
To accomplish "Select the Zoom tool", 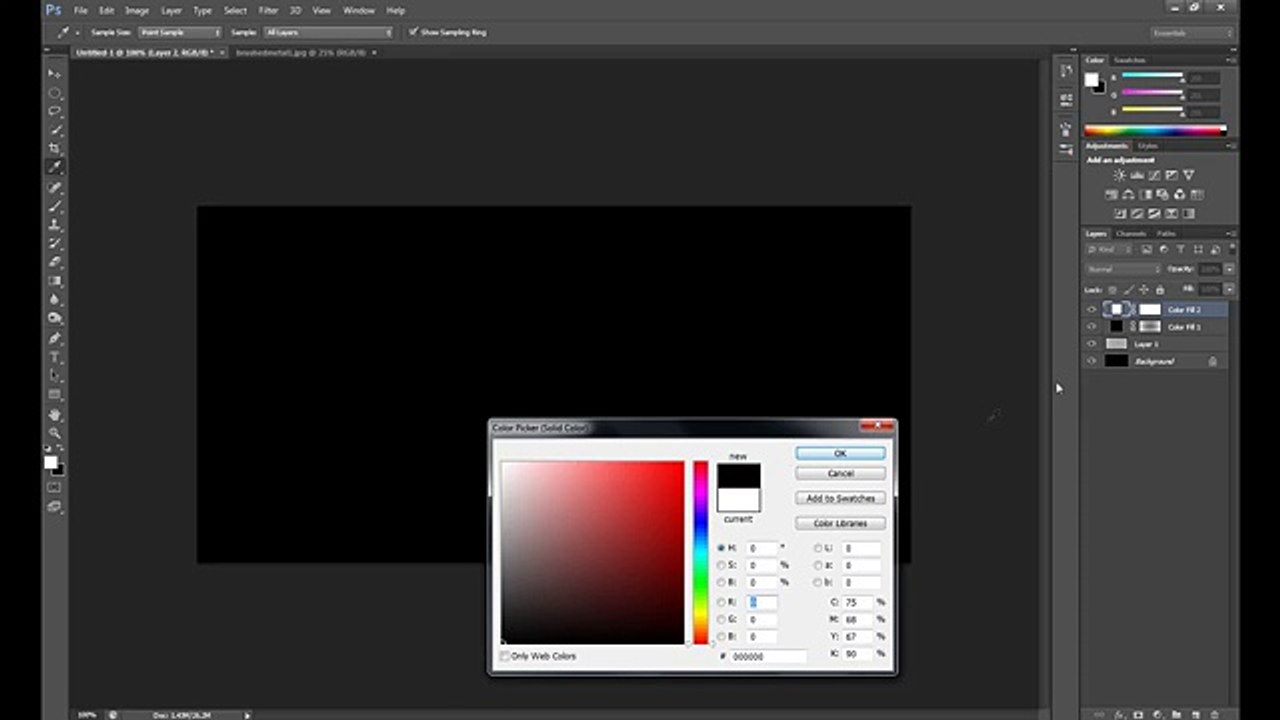I will point(55,433).
